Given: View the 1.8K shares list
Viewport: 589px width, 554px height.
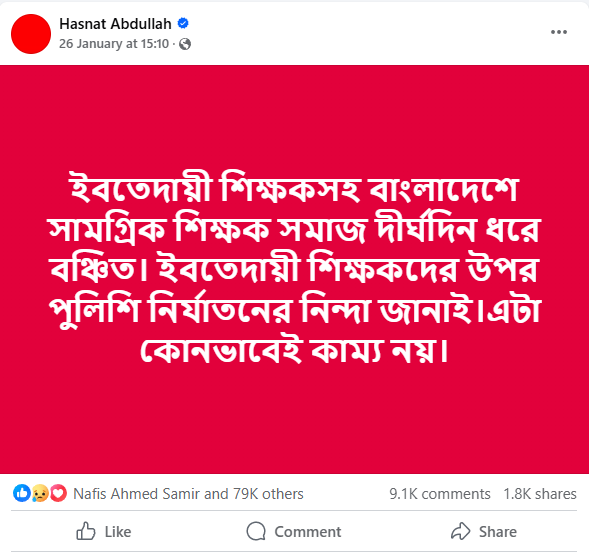Looking at the screenshot, I should (540, 494).
